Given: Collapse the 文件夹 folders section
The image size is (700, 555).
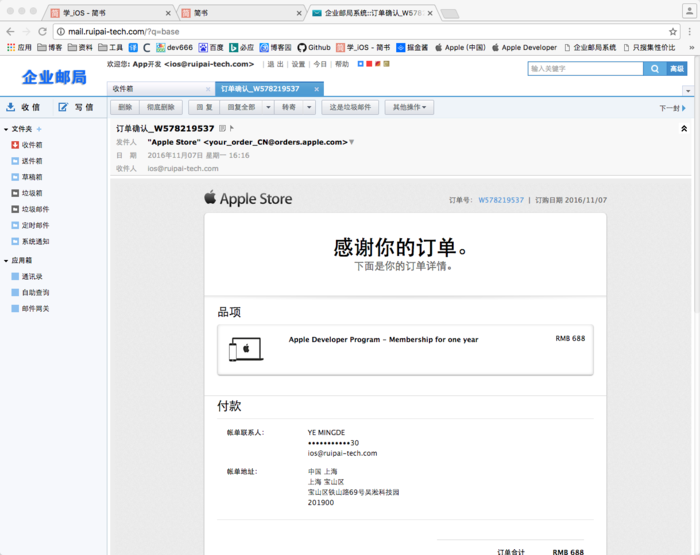Looking at the screenshot, I should [6, 129].
